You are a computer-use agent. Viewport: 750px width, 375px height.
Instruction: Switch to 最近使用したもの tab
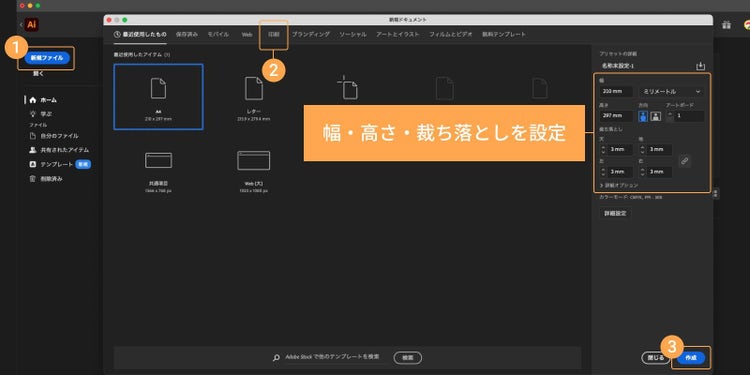click(x=141, y=34)
